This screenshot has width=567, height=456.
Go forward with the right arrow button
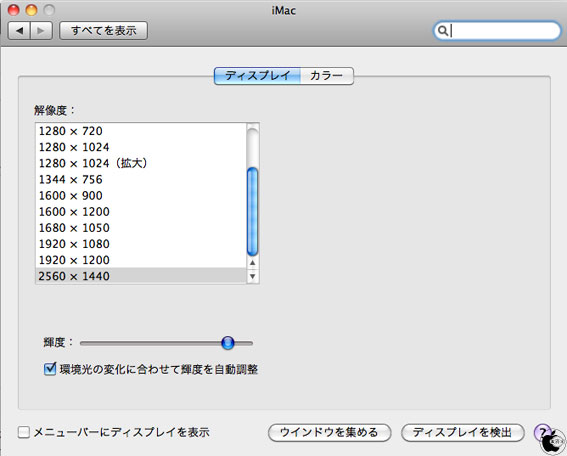coord(42,31)
